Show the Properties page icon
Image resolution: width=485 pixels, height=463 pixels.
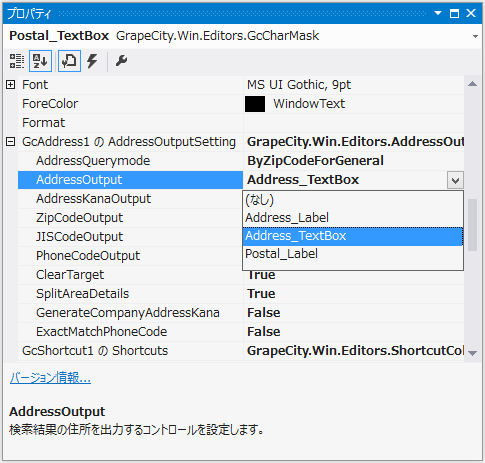pyautogui.click(x=69, y=61)
